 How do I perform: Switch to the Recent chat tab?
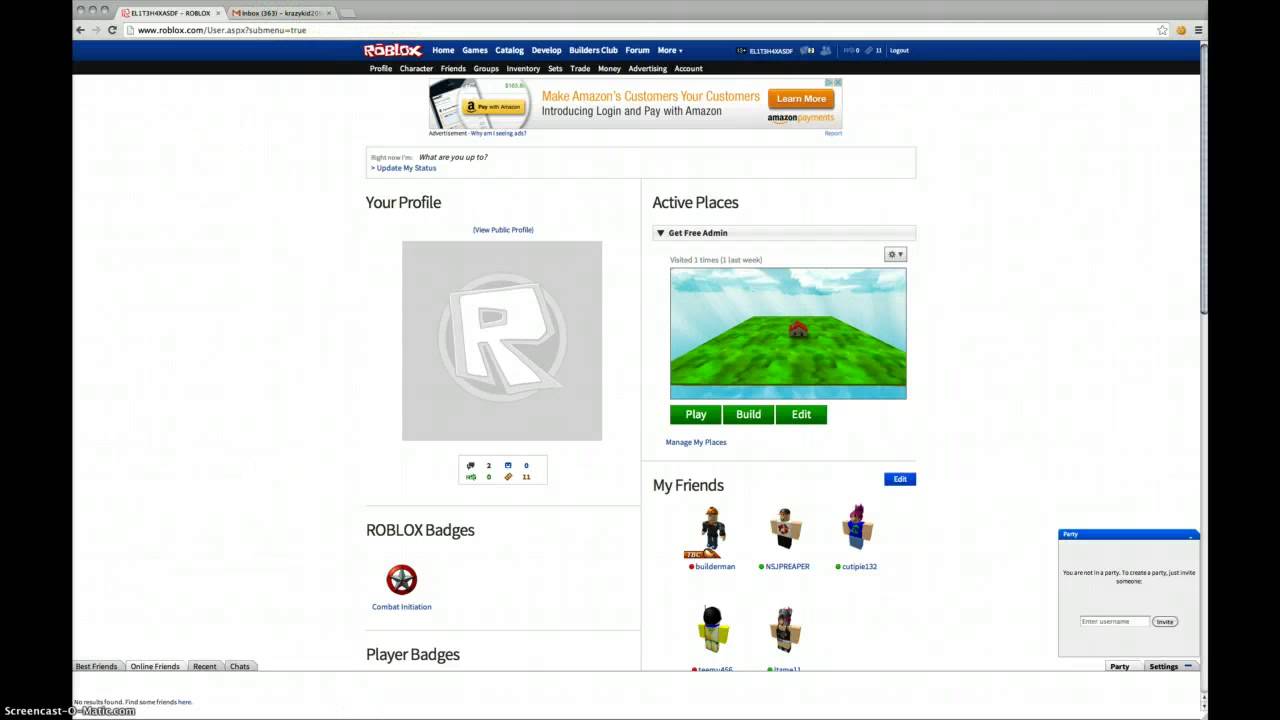click(x=205, y=666)
